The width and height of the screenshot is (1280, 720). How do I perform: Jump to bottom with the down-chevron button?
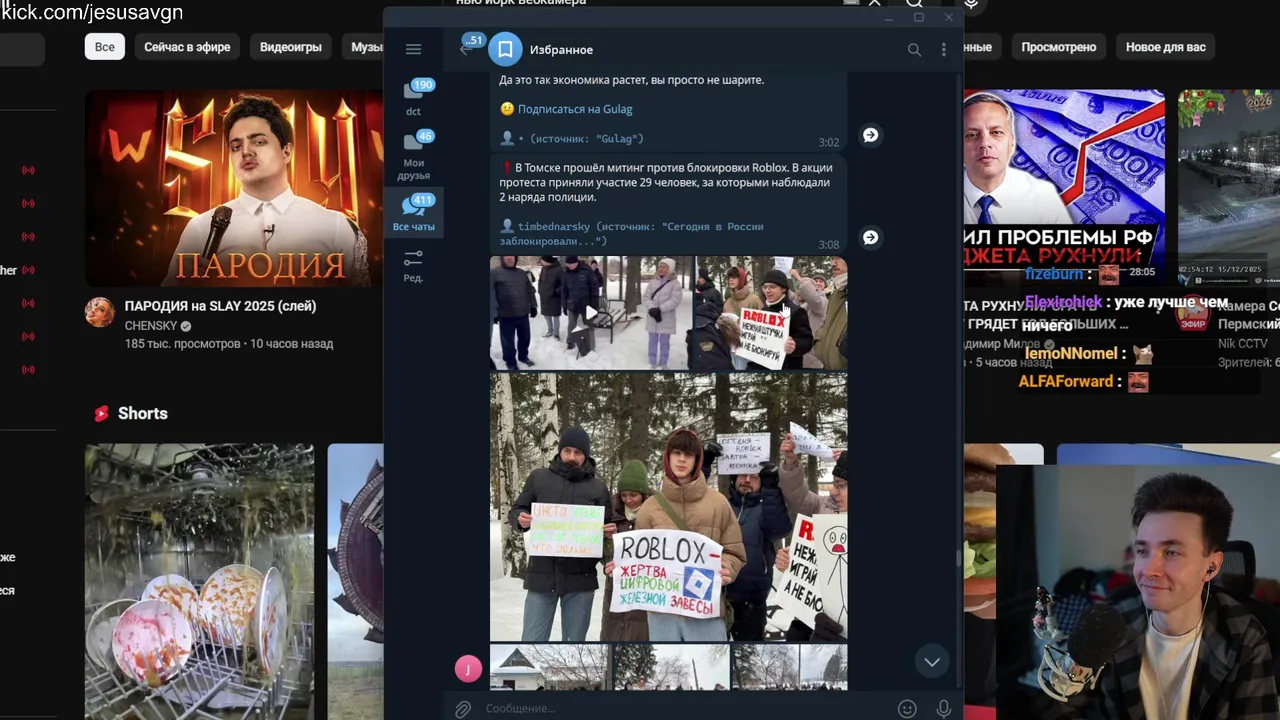point(931,661)
